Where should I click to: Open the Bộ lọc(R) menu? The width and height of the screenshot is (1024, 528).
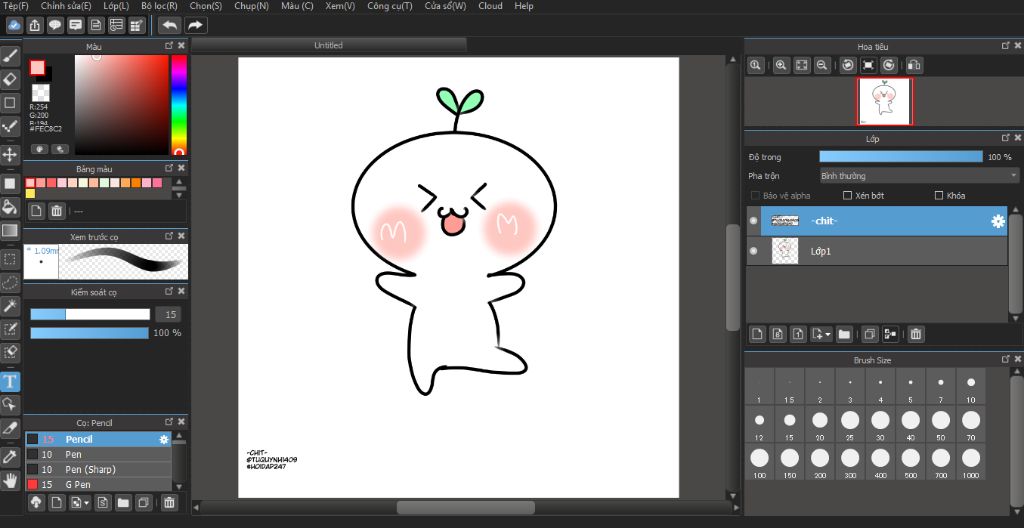pyautogui.click(x=159, y=6)
